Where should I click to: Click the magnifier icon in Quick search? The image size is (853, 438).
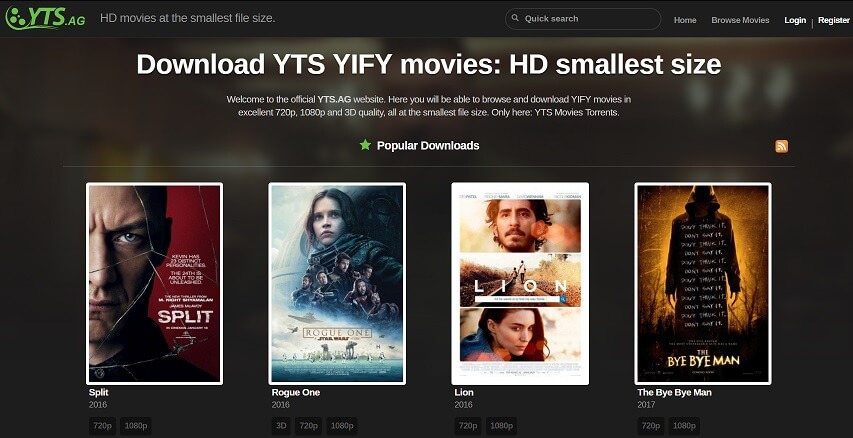[515, 18]
